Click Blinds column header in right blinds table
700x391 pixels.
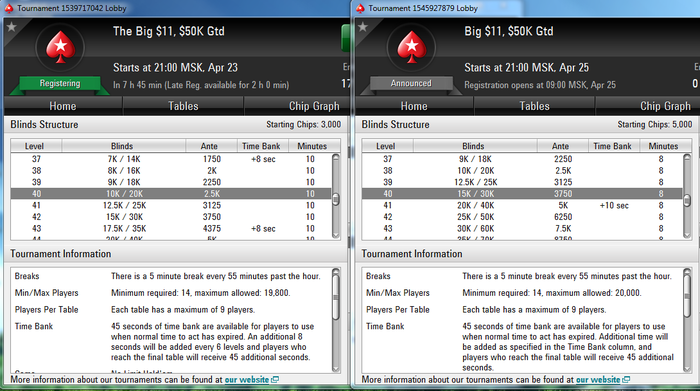pos(475,146)
